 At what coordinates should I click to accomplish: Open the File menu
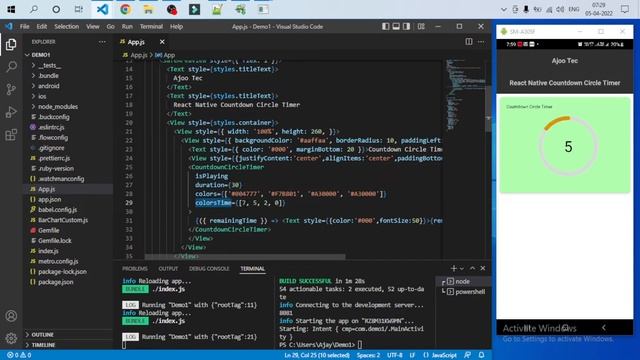24,27
